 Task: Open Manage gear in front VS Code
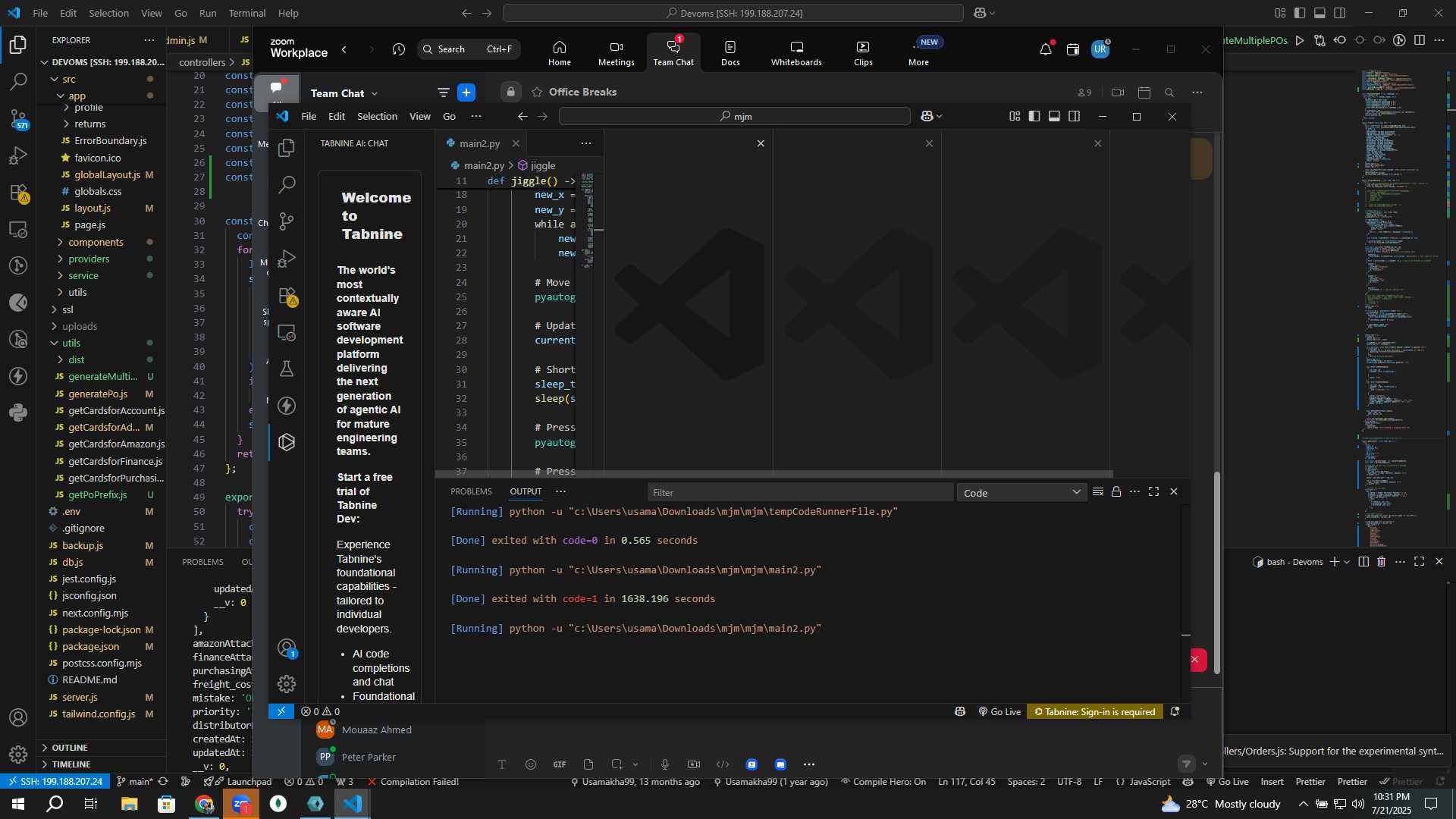tap(287, 684)
